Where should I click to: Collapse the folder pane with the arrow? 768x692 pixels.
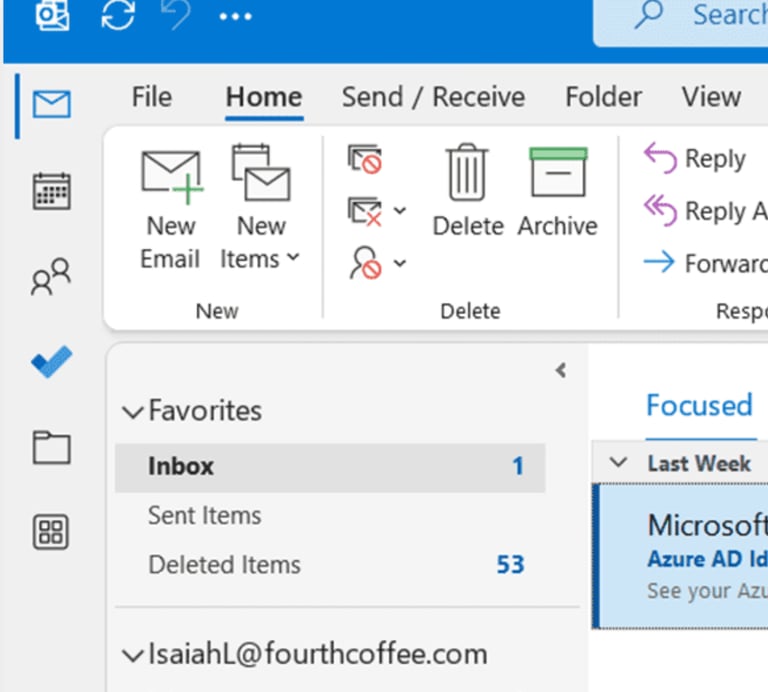point(561,370)
